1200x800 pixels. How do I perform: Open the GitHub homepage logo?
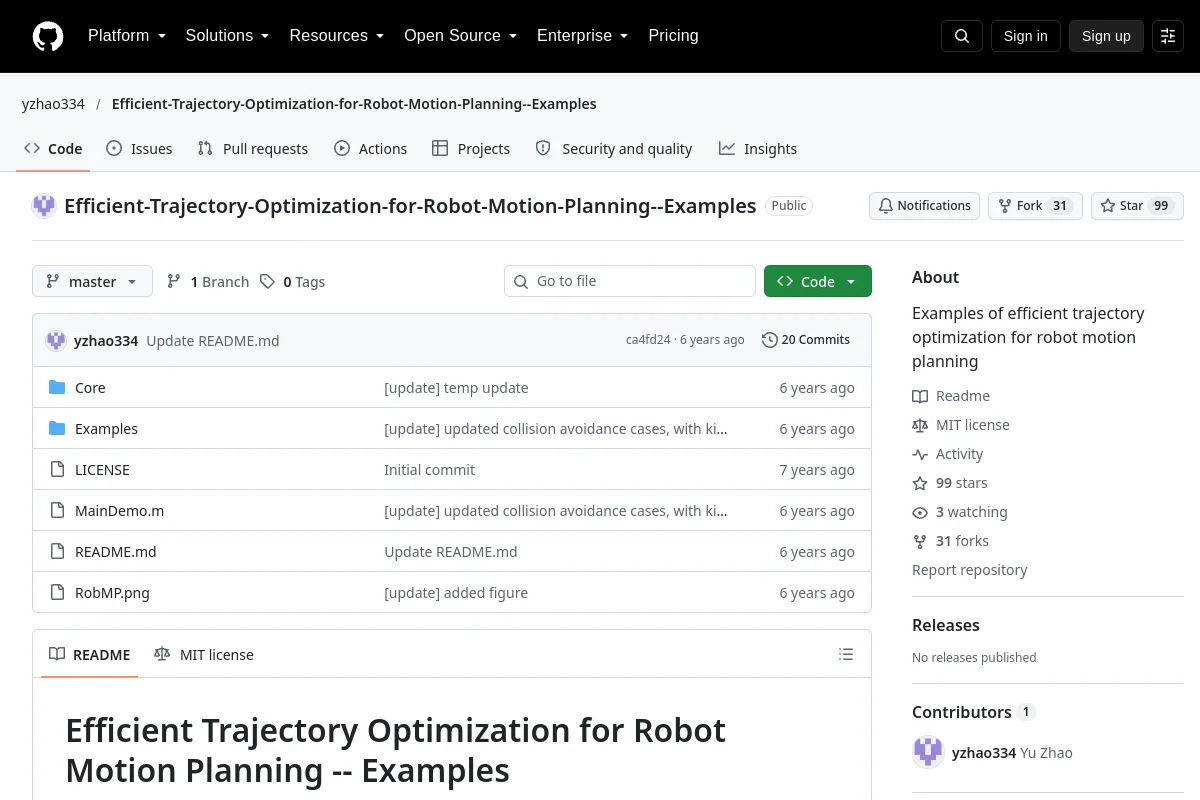coord(48,36)
